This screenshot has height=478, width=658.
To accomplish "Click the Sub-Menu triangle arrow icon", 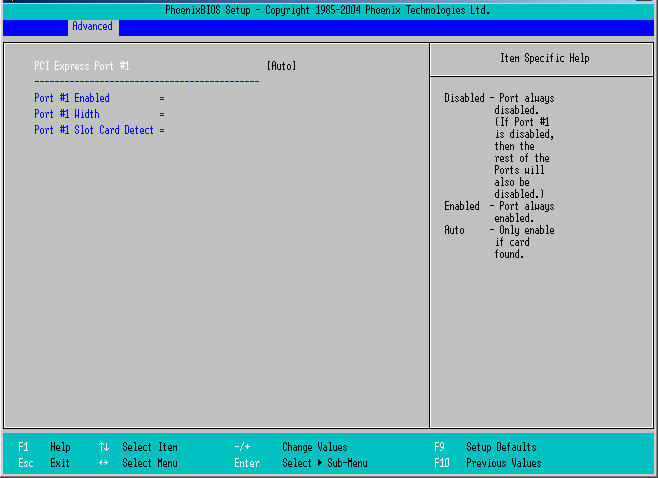I will coord(320,463).
